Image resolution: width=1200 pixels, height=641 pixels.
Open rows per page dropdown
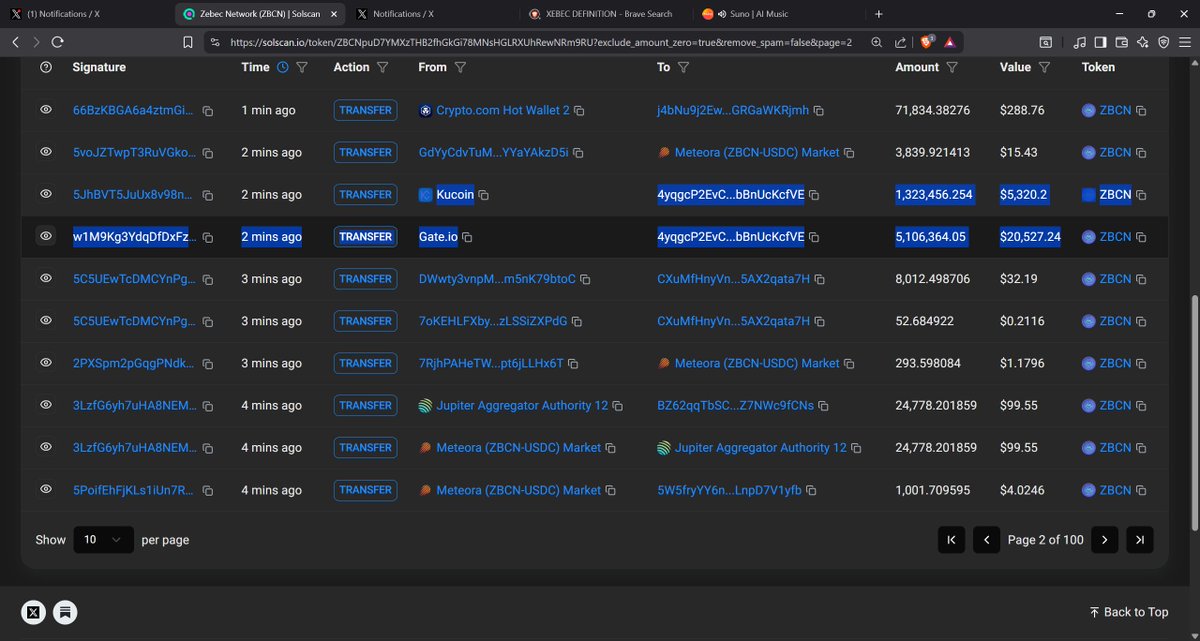pos(103,540)
